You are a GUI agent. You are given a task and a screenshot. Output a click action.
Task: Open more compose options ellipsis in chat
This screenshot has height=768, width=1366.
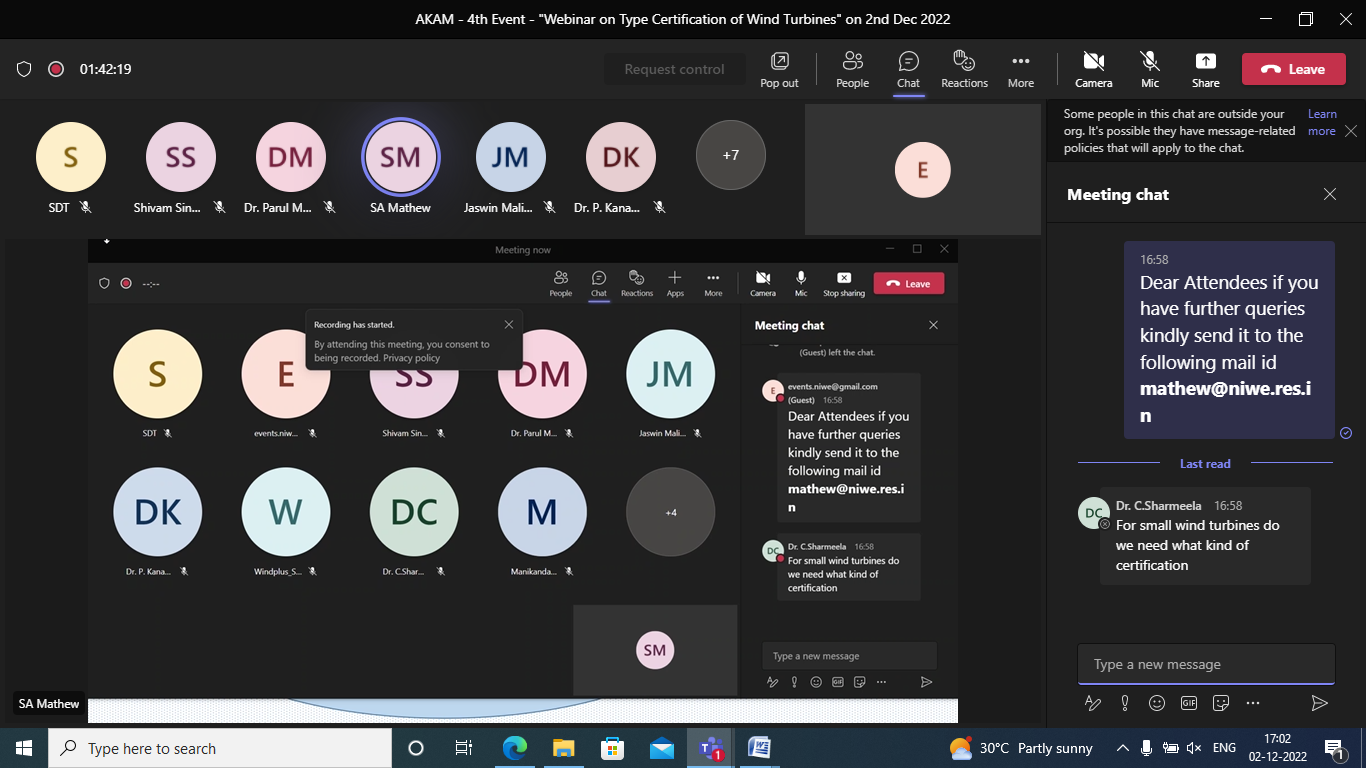(x=1253, y=703)
